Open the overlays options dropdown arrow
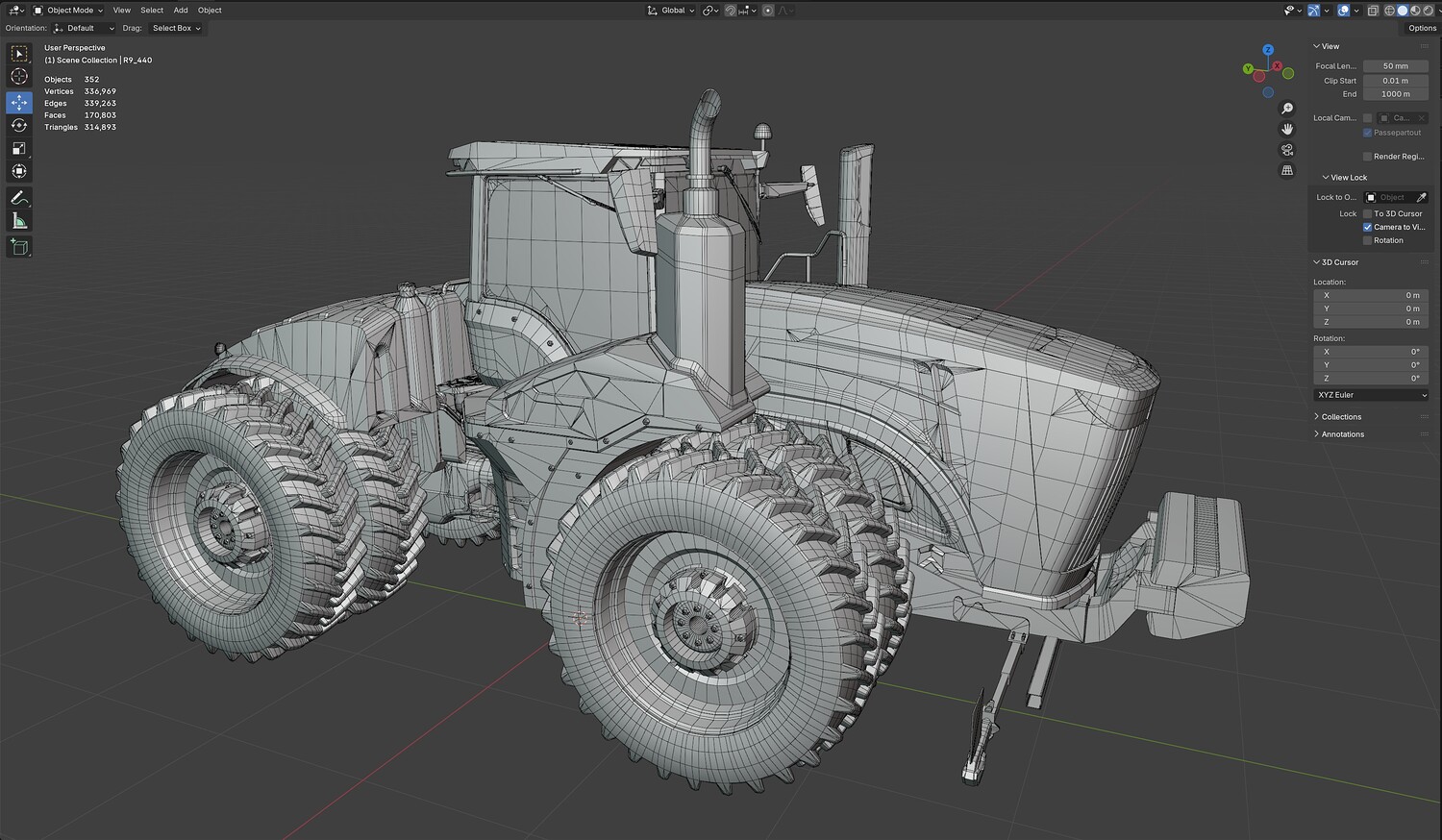The width and height of the screenshot is (1442, 840). coord(1355,11)
